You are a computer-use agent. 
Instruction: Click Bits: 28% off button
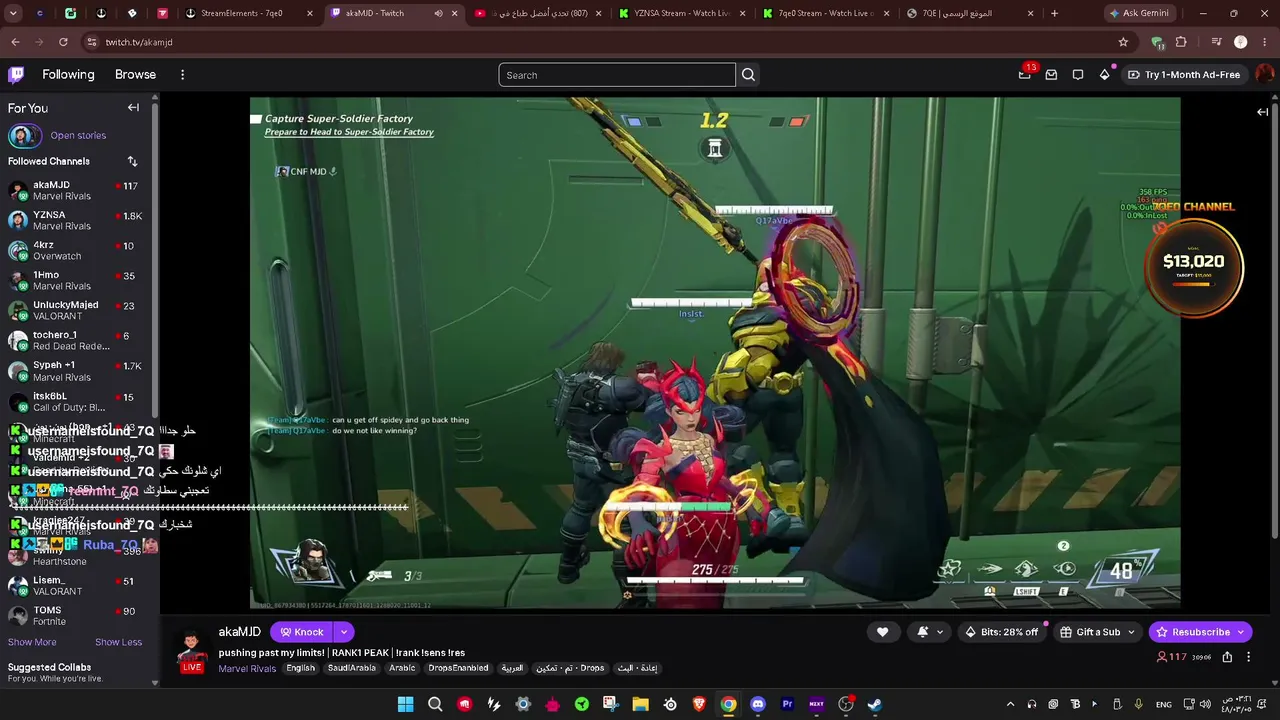1001,632
